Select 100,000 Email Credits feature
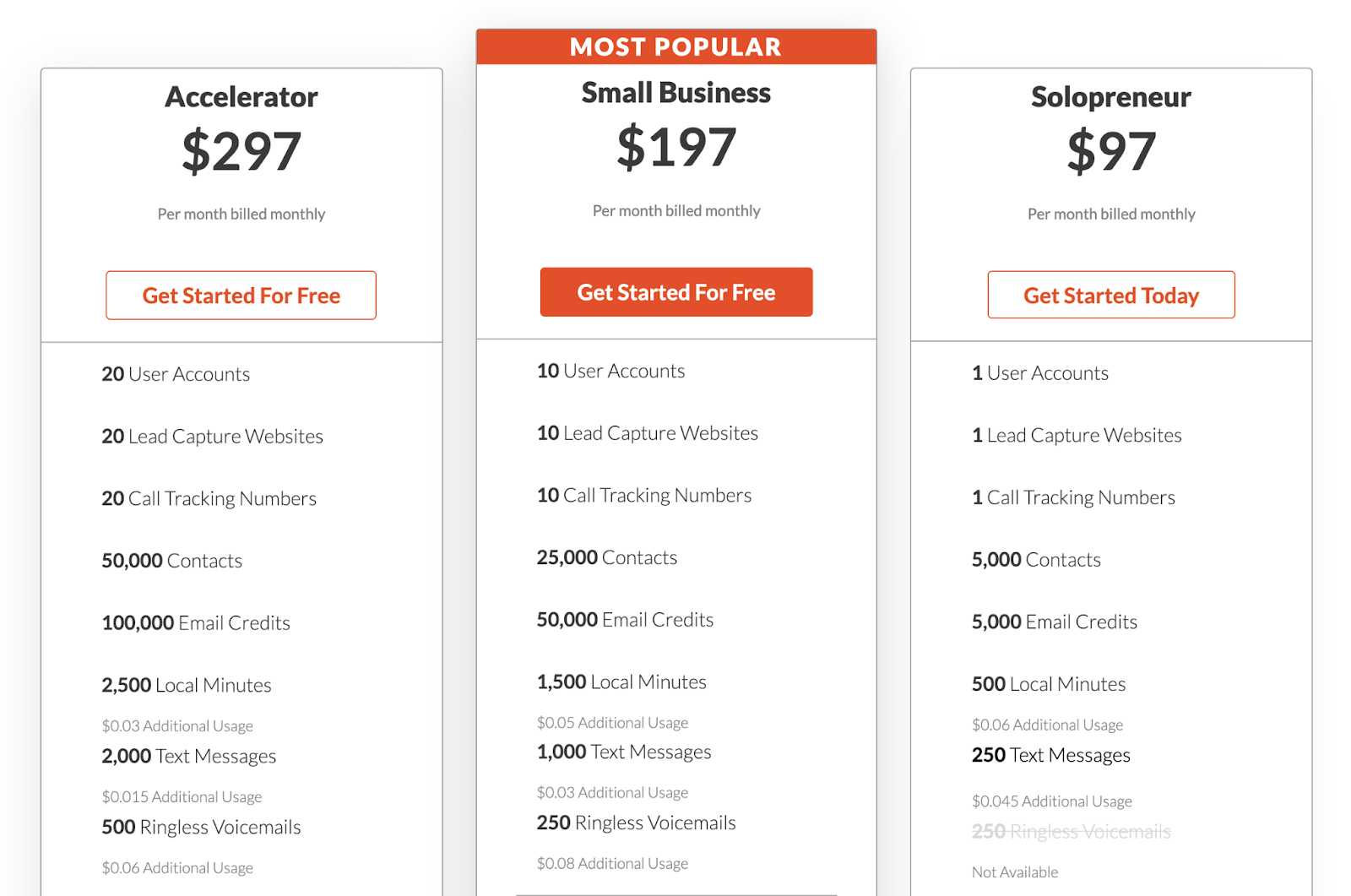 (x=195, y=623)
